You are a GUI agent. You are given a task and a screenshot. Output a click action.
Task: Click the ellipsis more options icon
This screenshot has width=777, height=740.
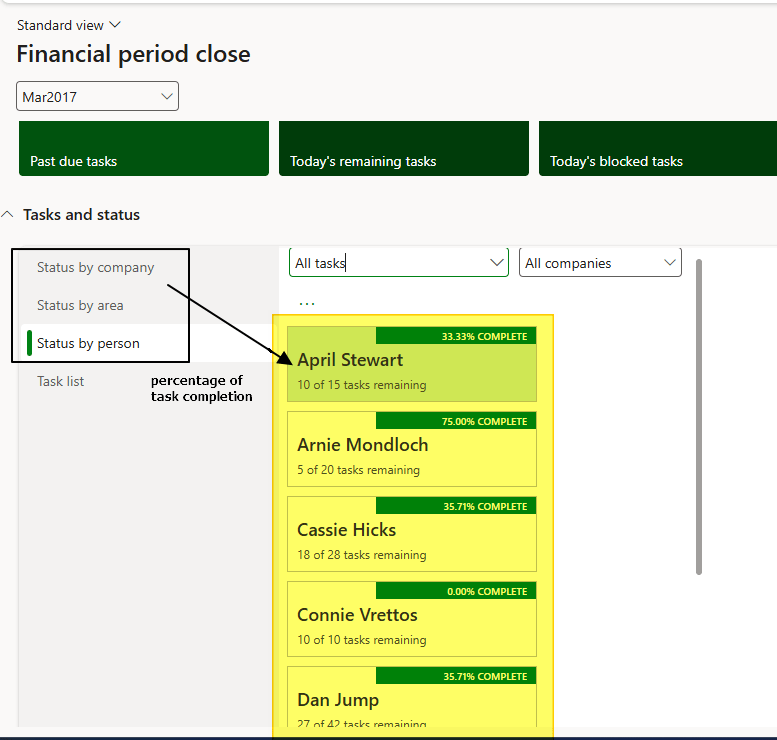pos(306,302)
